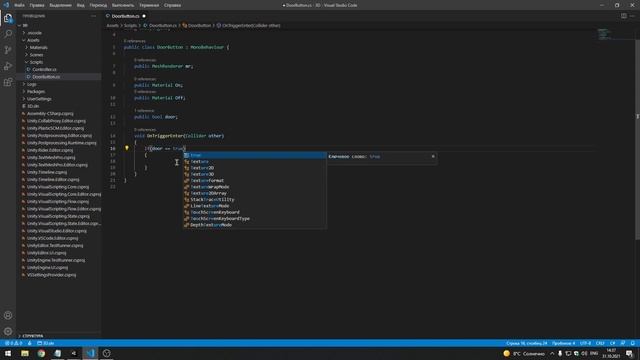The width and height of the screenshot is (640, 360).
Task: Open the Extensions view
Action: pyautogui.click(x=8, y=82)
